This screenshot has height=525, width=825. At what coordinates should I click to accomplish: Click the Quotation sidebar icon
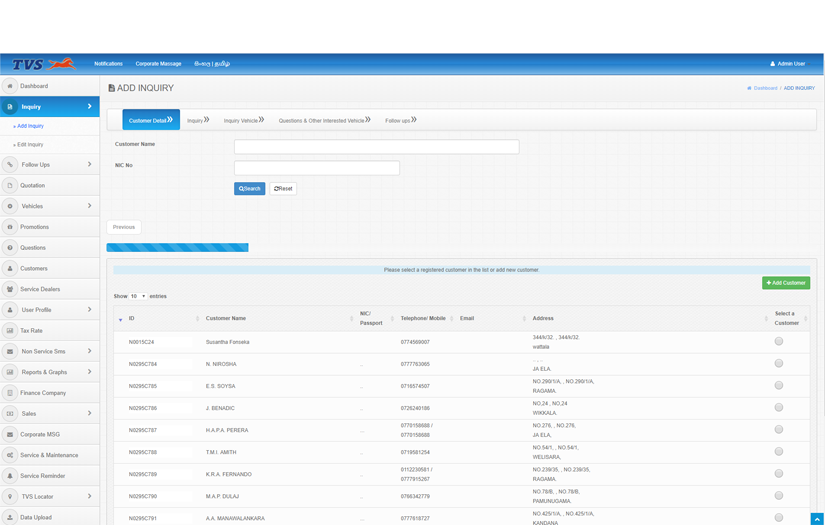click(x=9, y=185)
